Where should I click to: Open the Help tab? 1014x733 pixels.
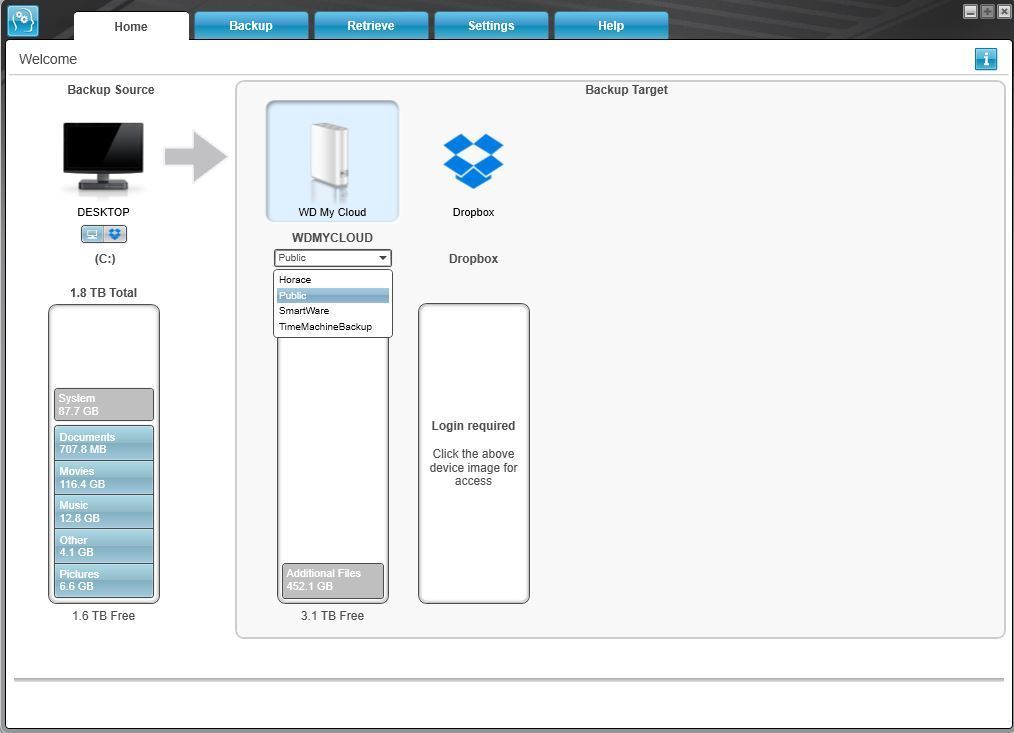[611, 26]
